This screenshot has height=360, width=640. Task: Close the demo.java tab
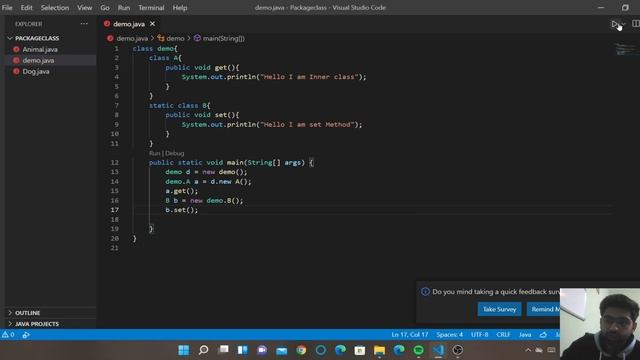(x=152, y=24)
